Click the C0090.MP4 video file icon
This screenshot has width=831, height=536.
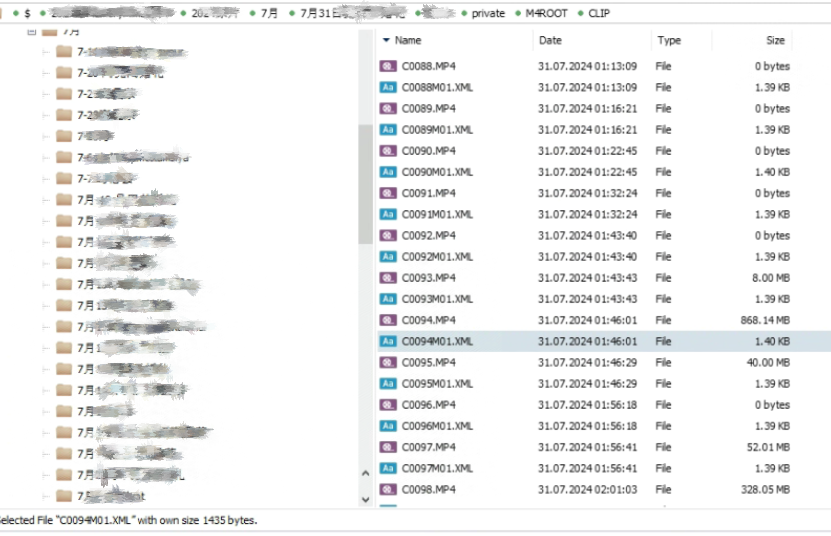point(388,151)
